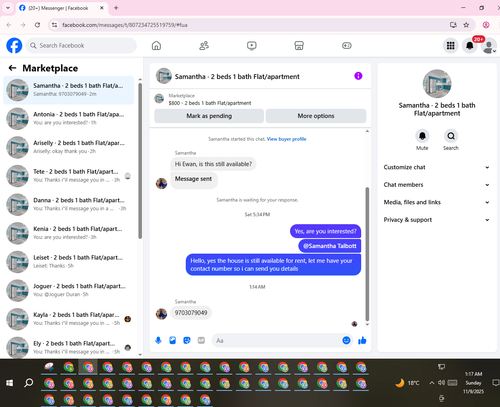500x407 pixels.
Task: Open the Gaming icon in top navigation
Action: [x=347, y=46]
